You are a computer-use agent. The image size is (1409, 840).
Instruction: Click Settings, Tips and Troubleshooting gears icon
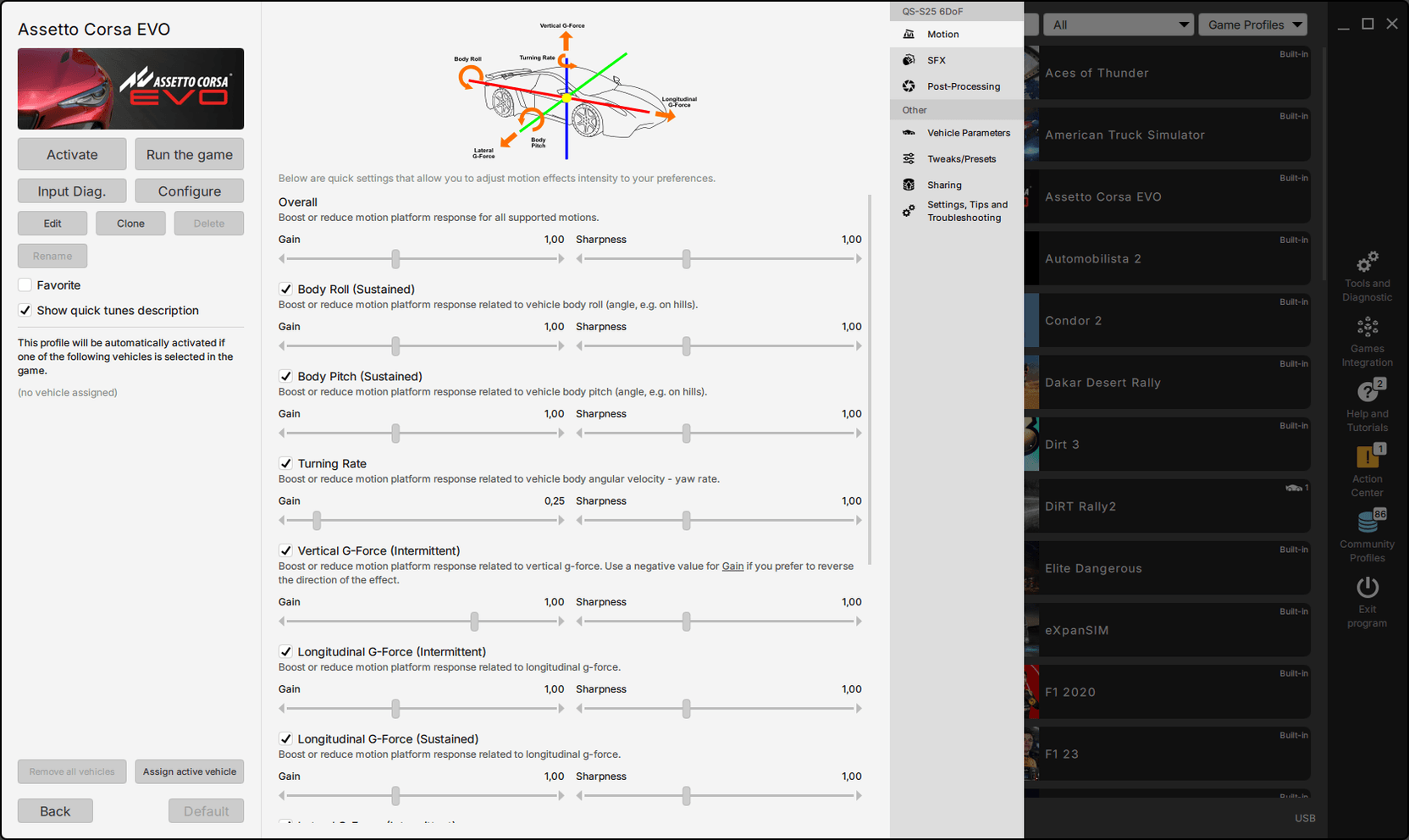coord(909,211)
